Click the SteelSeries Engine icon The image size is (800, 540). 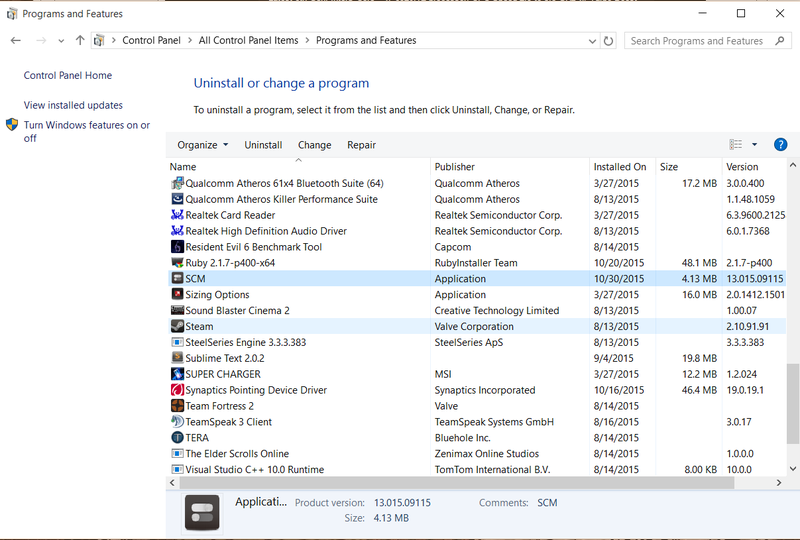click(x=177, y=342)
